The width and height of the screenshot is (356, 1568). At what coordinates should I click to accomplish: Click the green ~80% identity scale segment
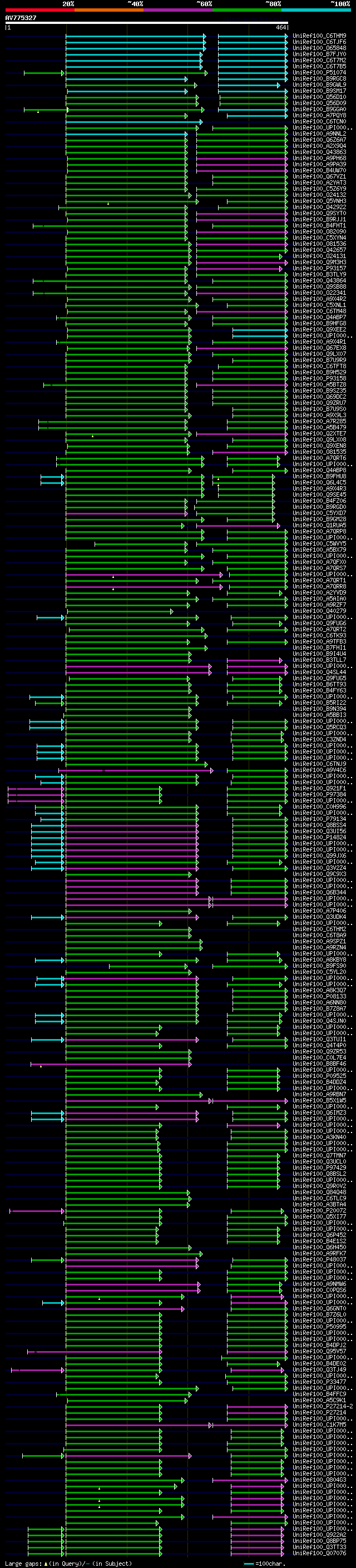click(247, 10)
